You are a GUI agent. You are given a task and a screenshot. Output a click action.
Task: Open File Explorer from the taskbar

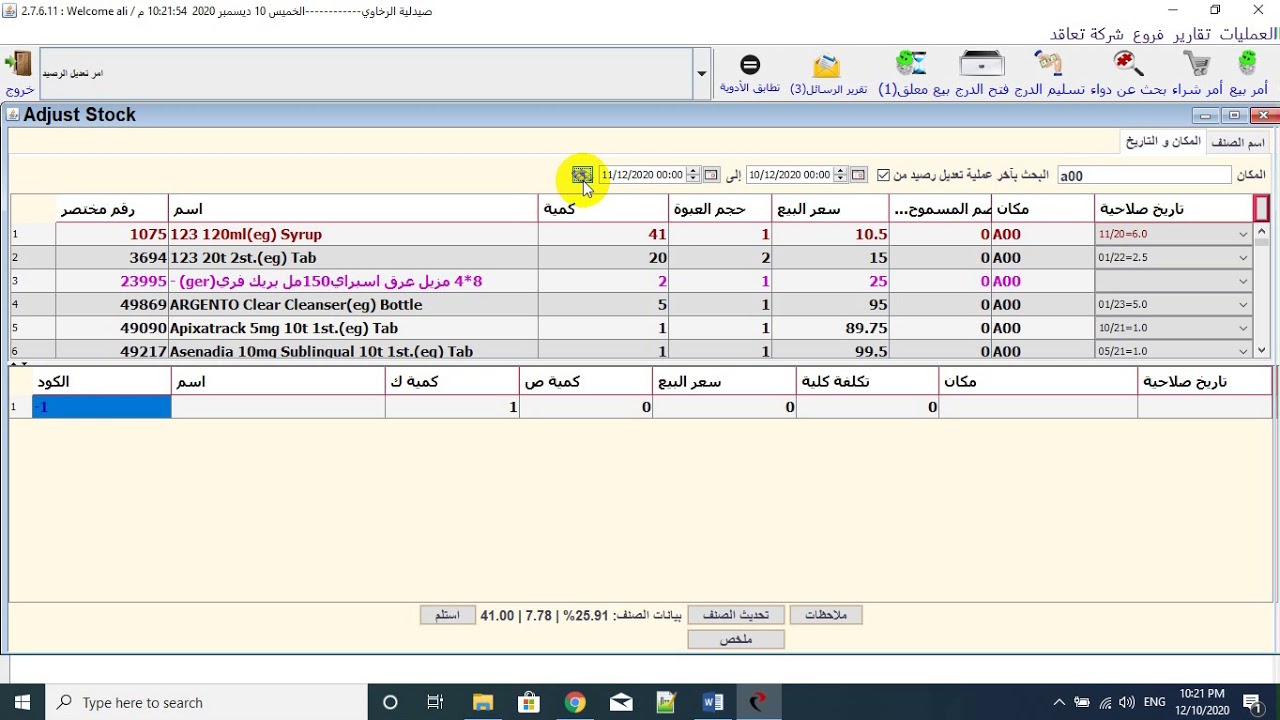point(482,702)
